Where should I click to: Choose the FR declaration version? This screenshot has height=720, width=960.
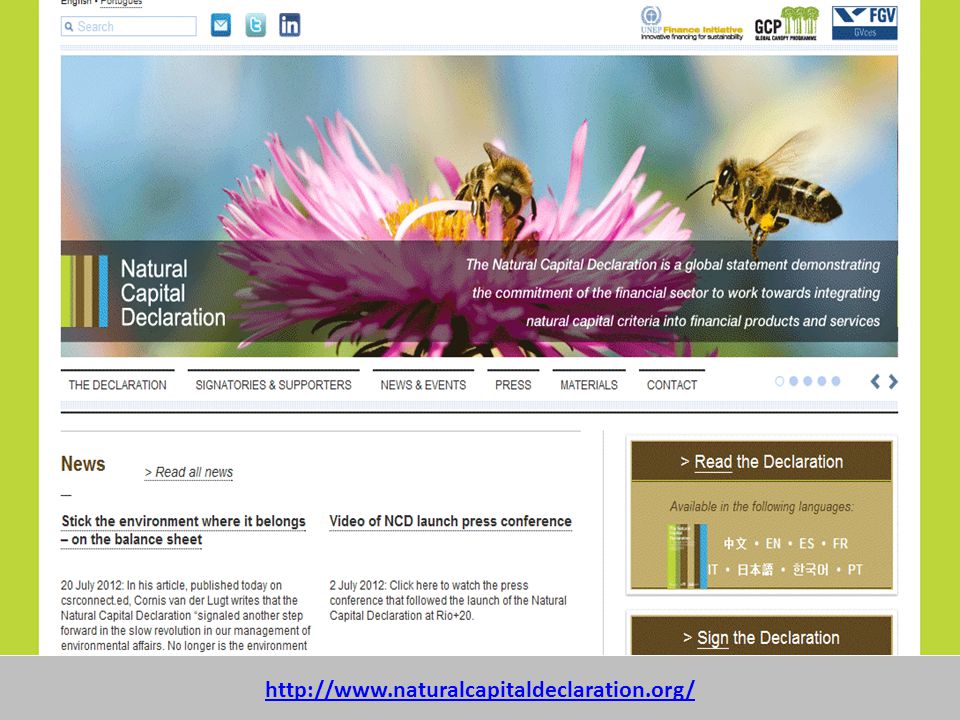pyautogui.click(x=840, y=544)
